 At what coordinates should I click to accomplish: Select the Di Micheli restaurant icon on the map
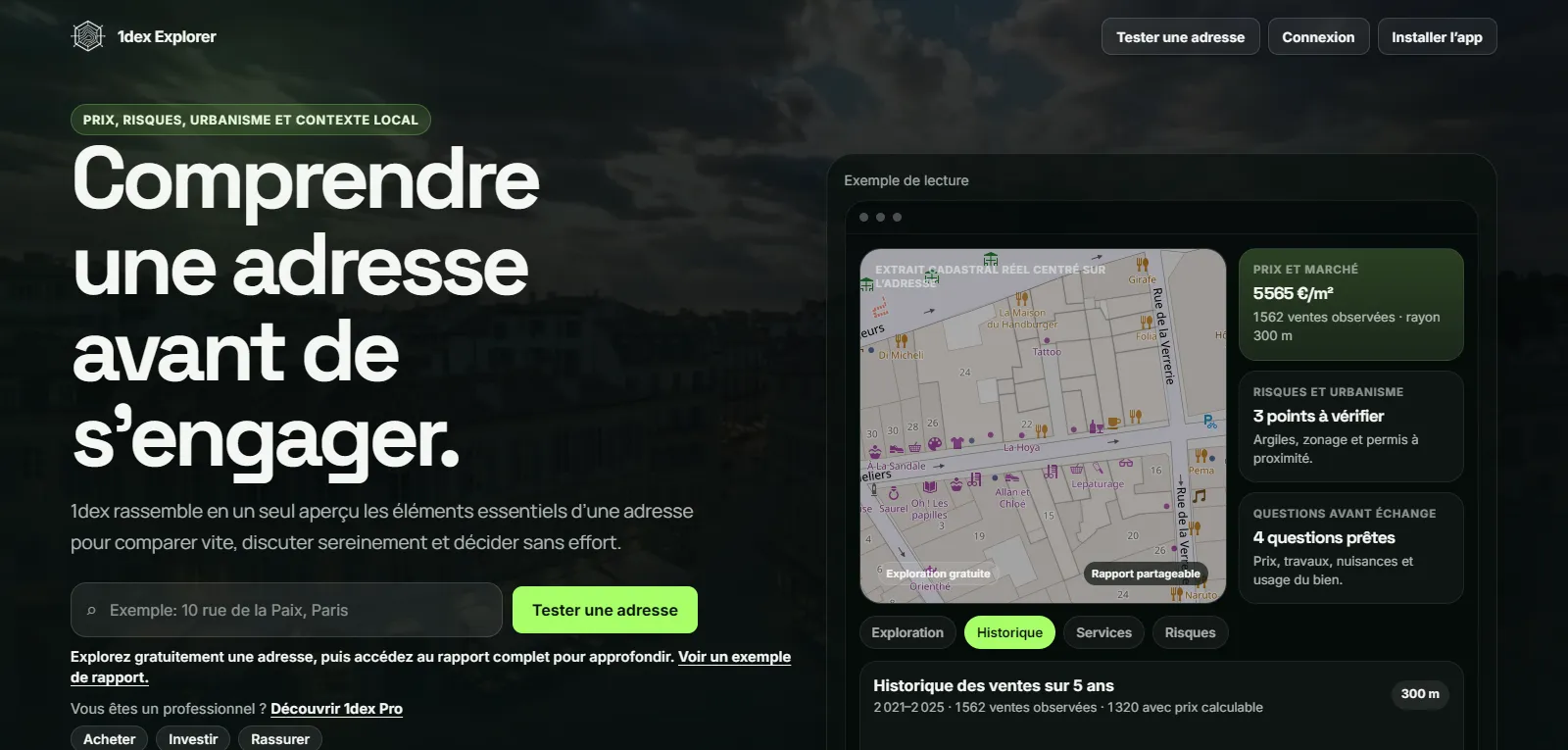click(901, 341)
